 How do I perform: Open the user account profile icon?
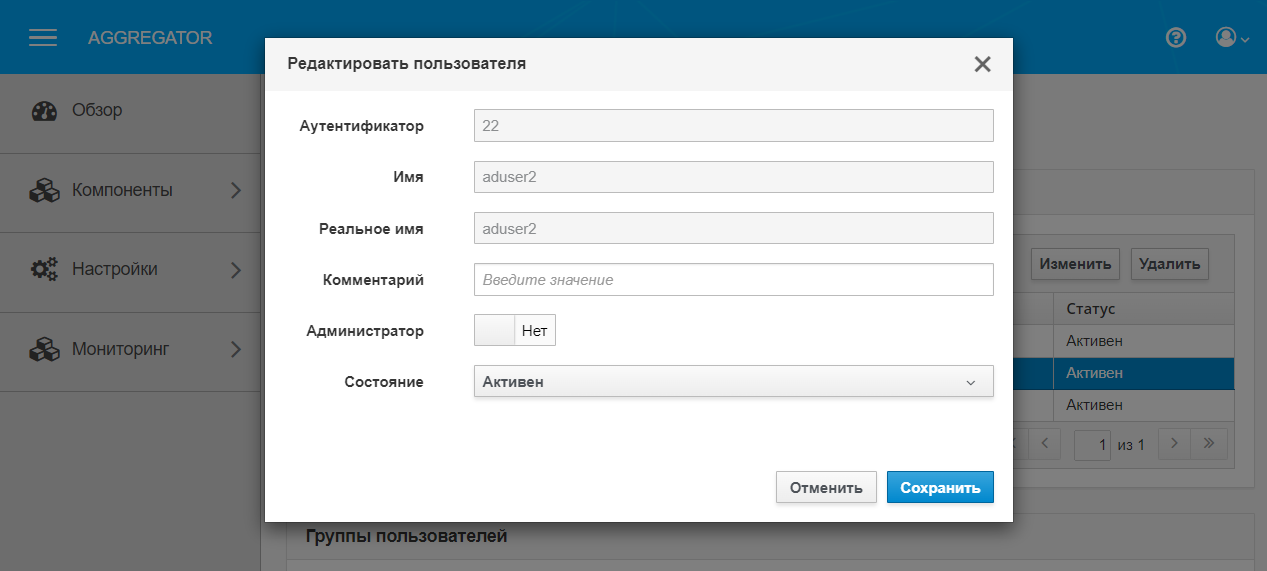click(x=1226, y=37)
